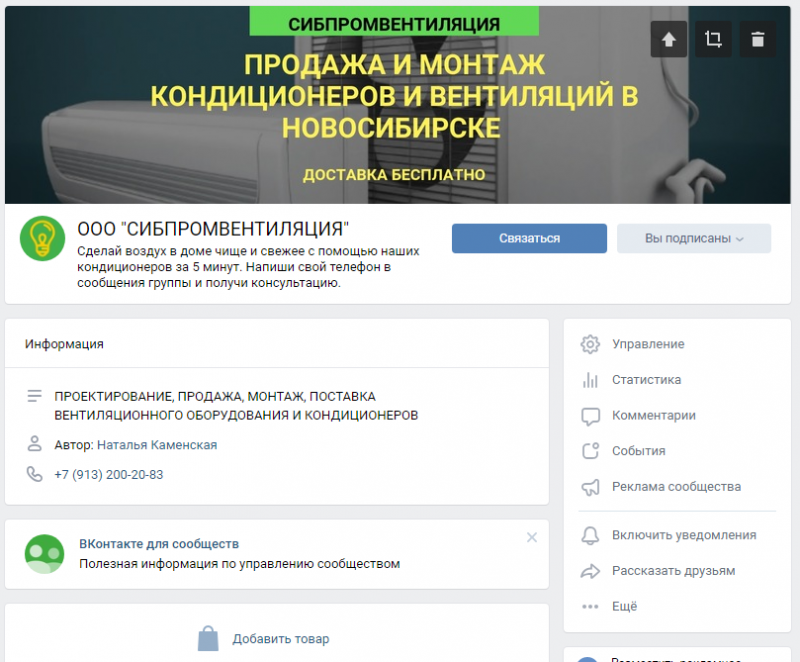Click the shopping bag icon
The height and width of the screenshot is (662, 800).
208,639
